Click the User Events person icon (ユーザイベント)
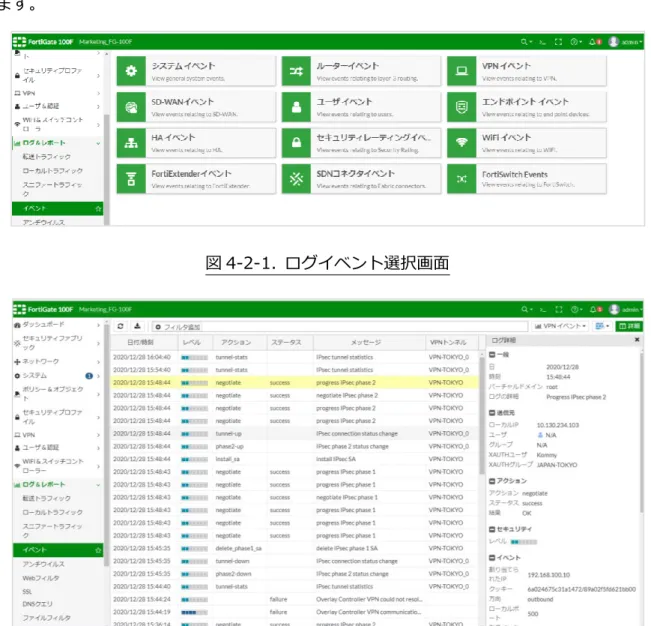This screenshot has height=626, width=651. pos(296,107)
